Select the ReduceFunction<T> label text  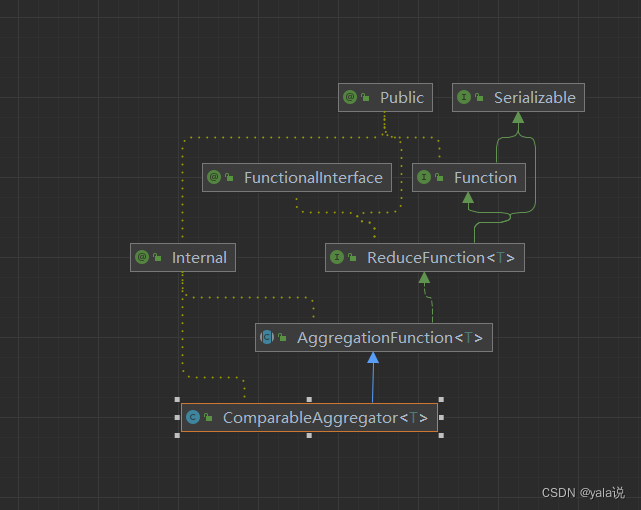click(x=441, y=258)
